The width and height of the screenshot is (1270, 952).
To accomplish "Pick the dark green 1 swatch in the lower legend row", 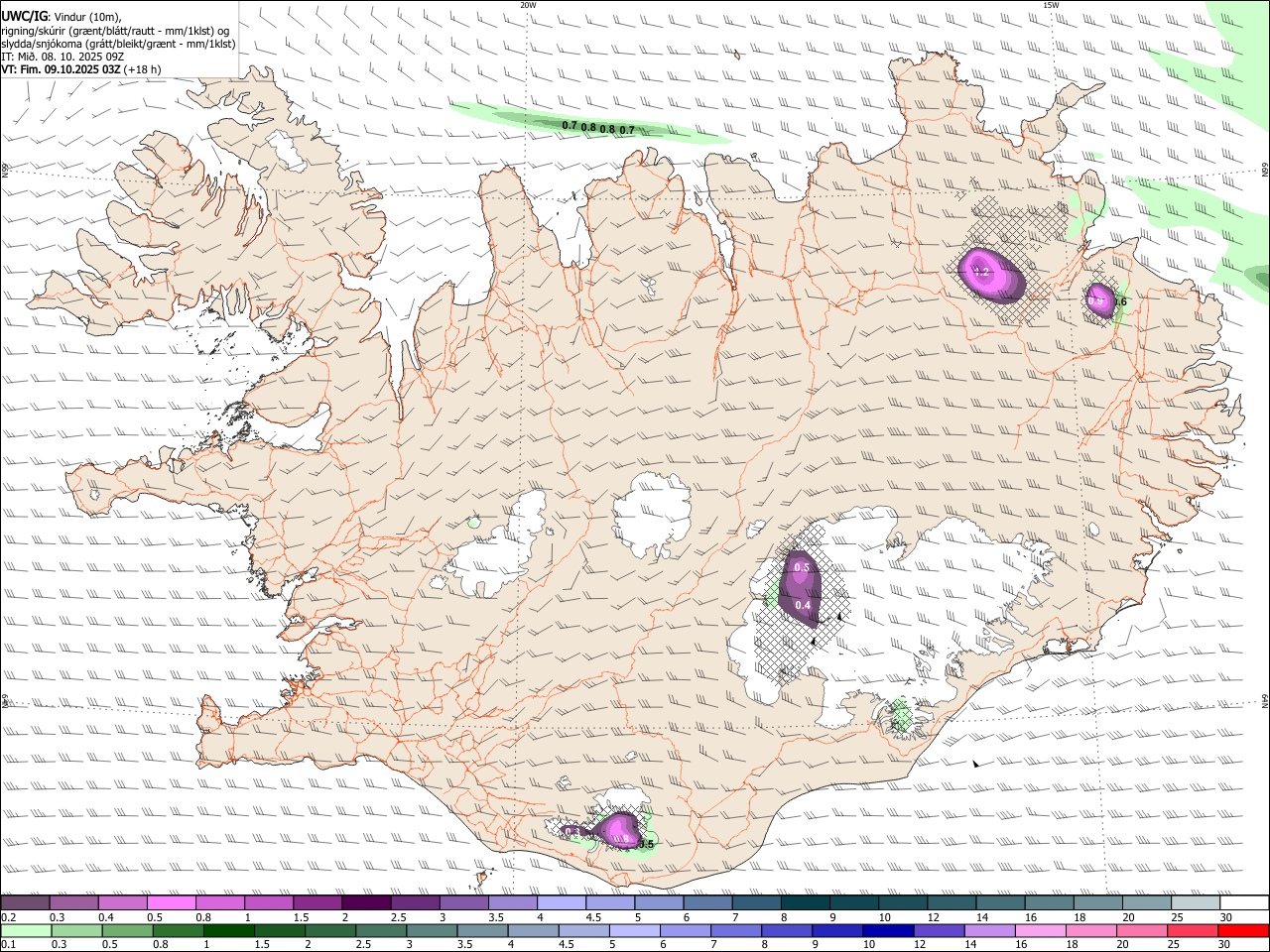I will point(228,931).
